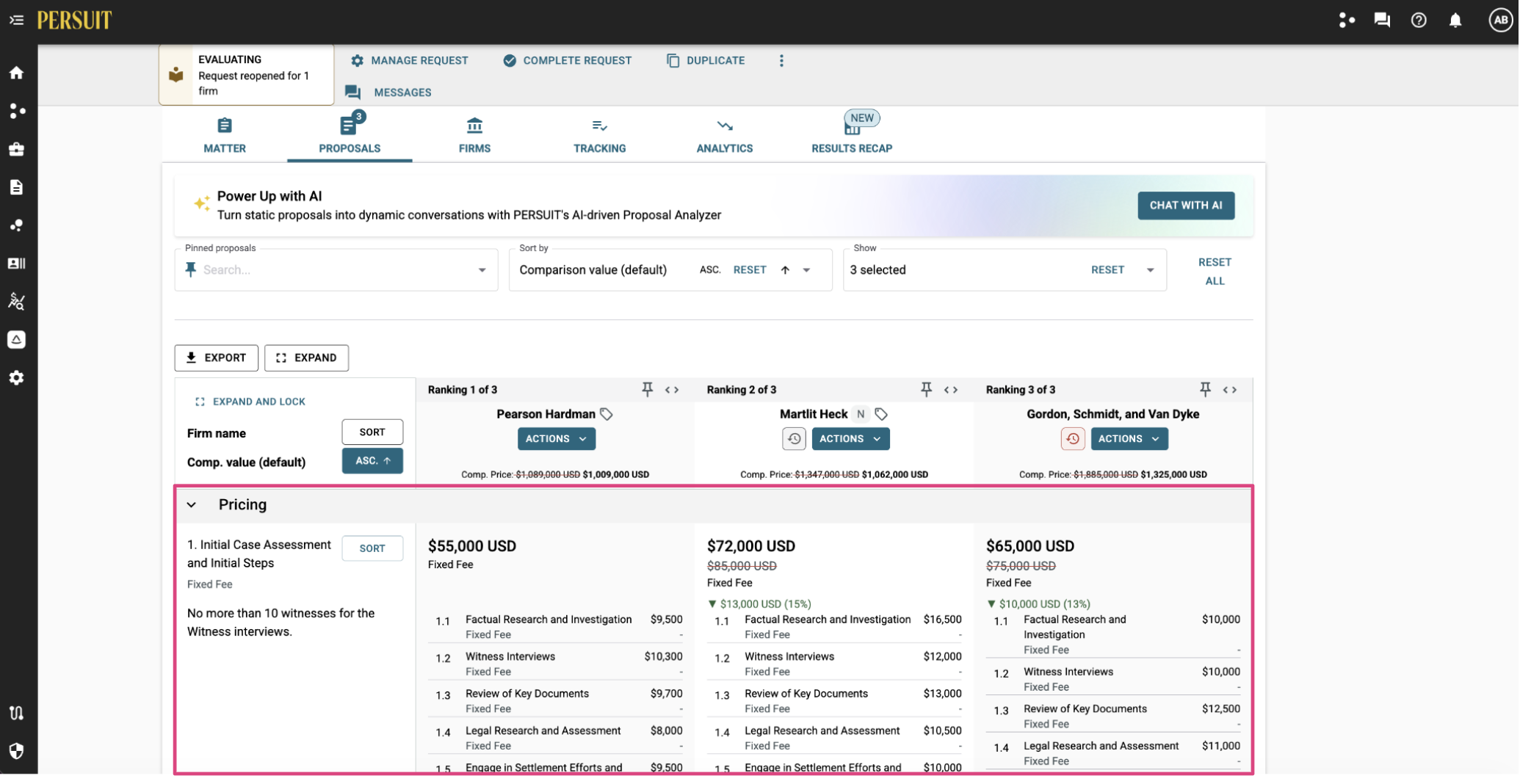Click the Chat with AI button

click(1186, 206)
